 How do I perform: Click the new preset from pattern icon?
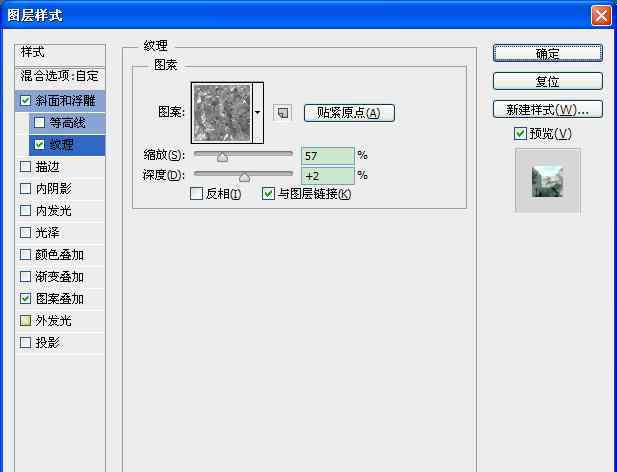[x=283, y=113]
